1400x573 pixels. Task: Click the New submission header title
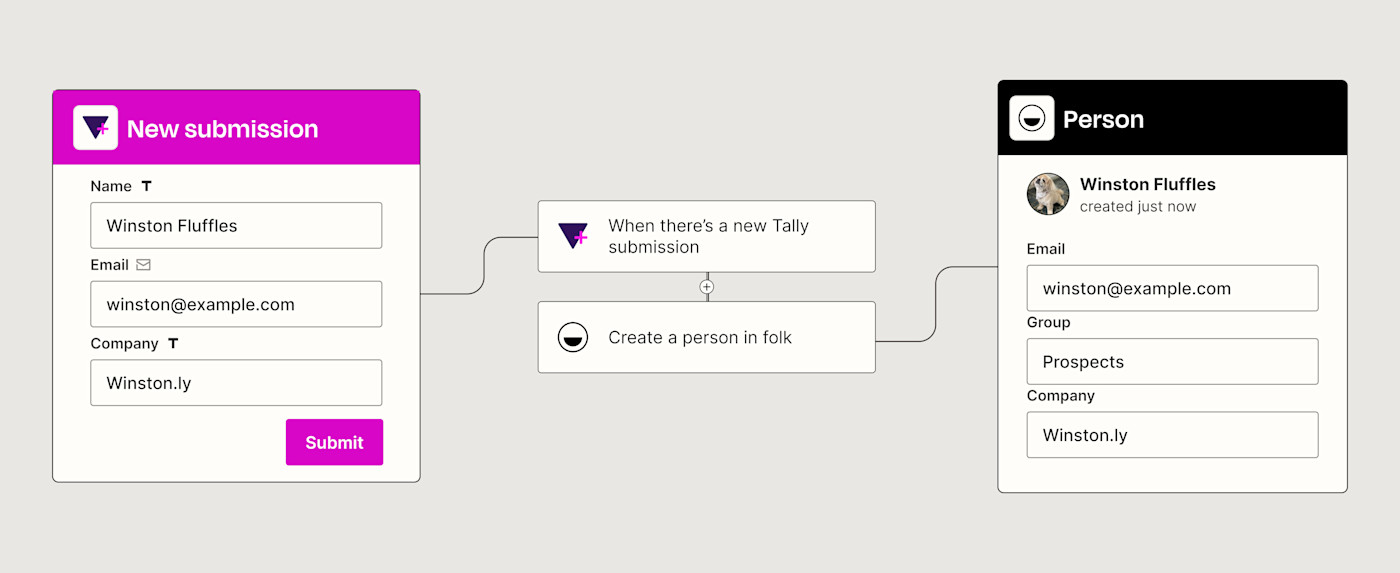(x=222, y=129)
